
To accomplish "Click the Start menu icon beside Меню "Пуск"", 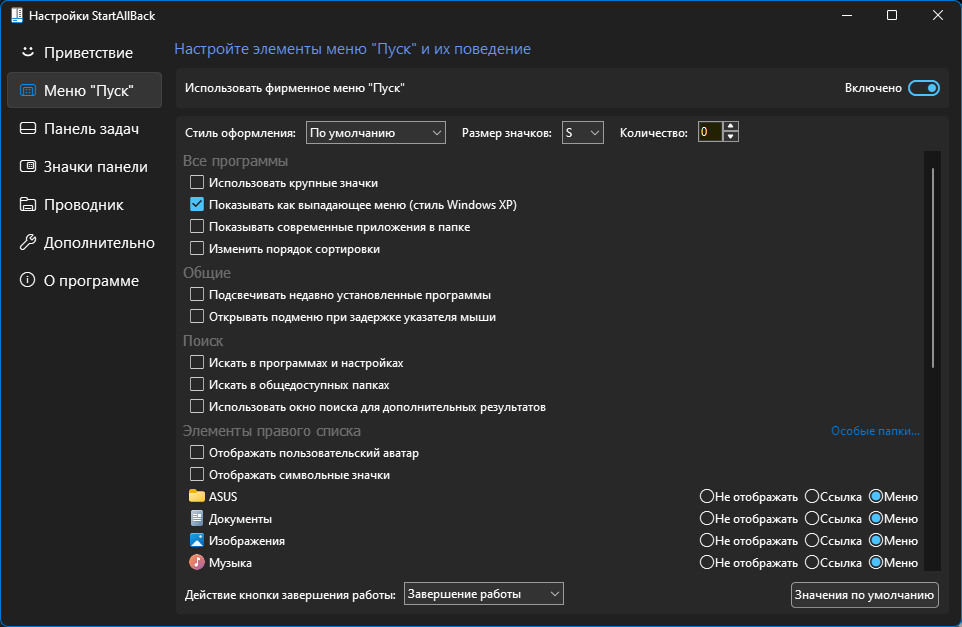I will click(x=28, y=90).
